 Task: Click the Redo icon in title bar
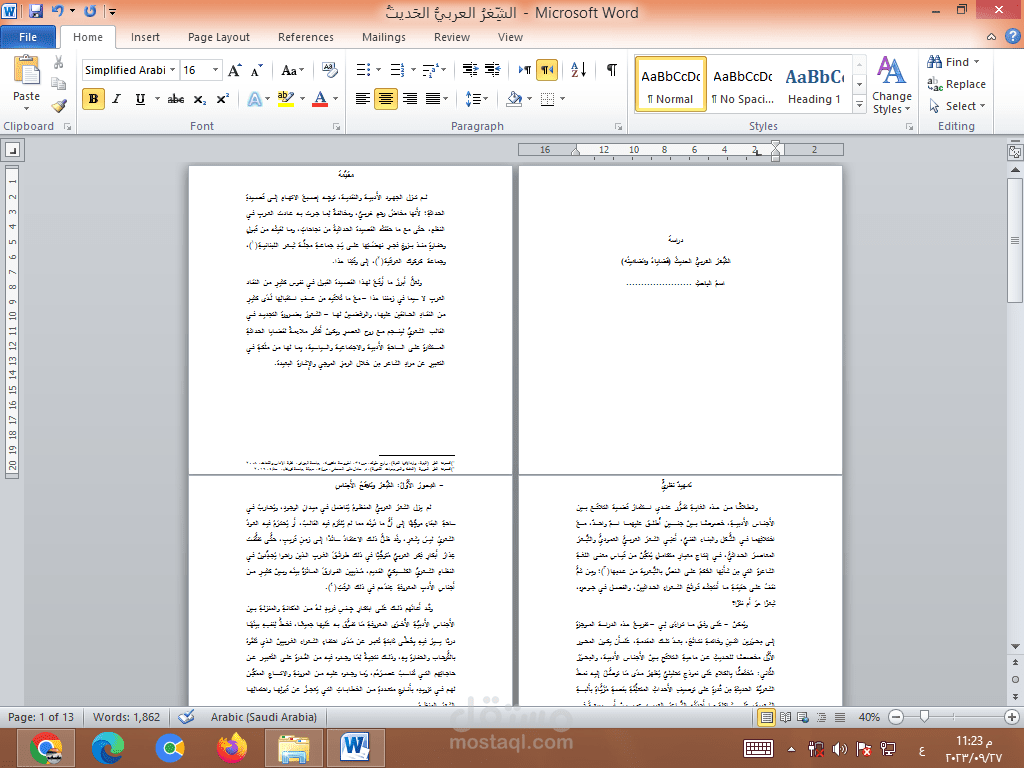coord(90,11)
